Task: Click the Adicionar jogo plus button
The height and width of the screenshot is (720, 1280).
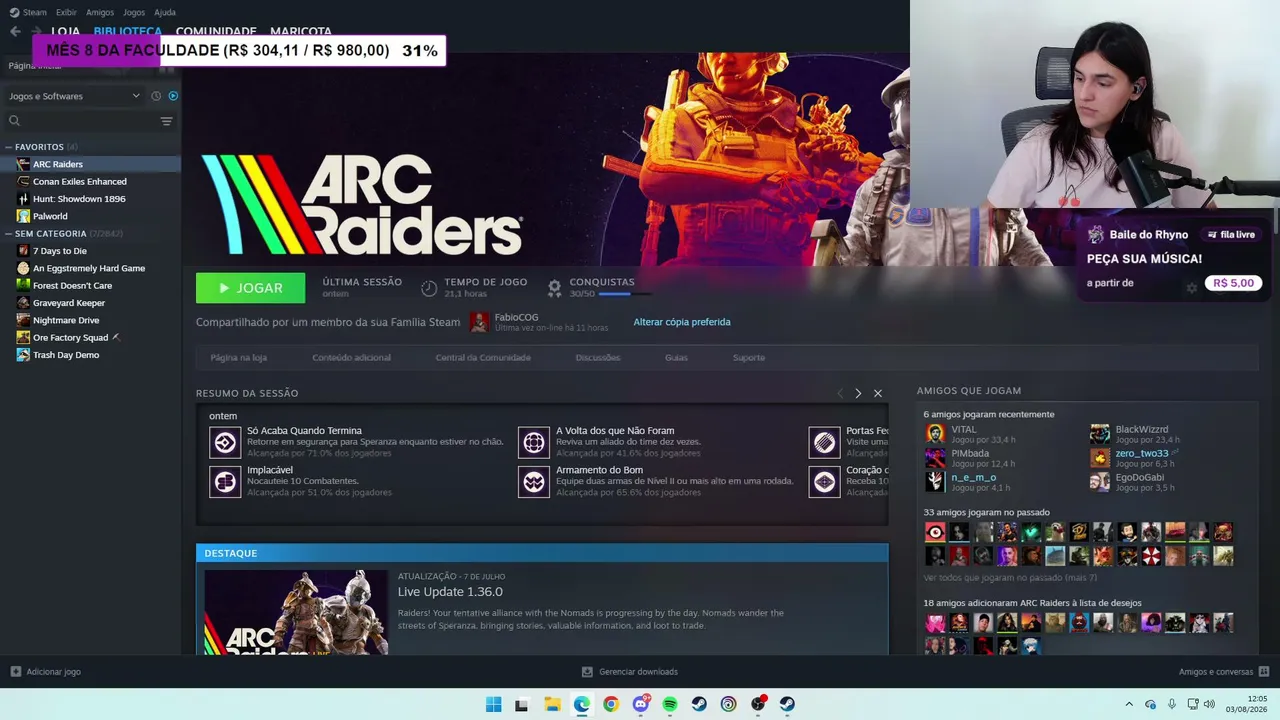Action: point(15,672)
